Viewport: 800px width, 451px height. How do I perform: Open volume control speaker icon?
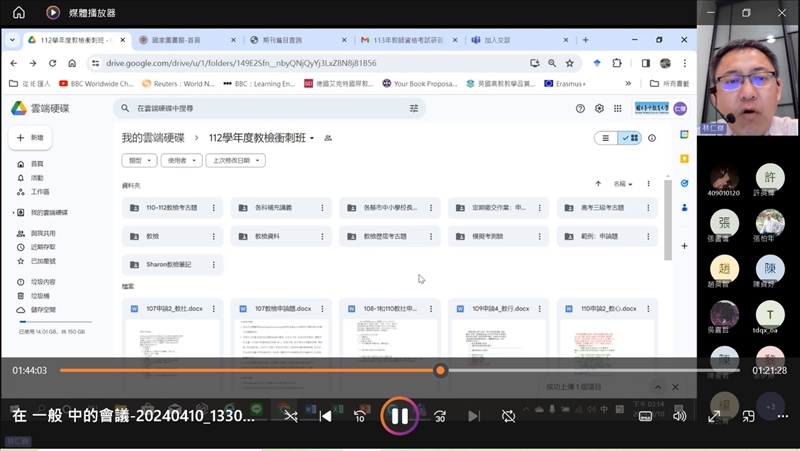pos(680,416)
